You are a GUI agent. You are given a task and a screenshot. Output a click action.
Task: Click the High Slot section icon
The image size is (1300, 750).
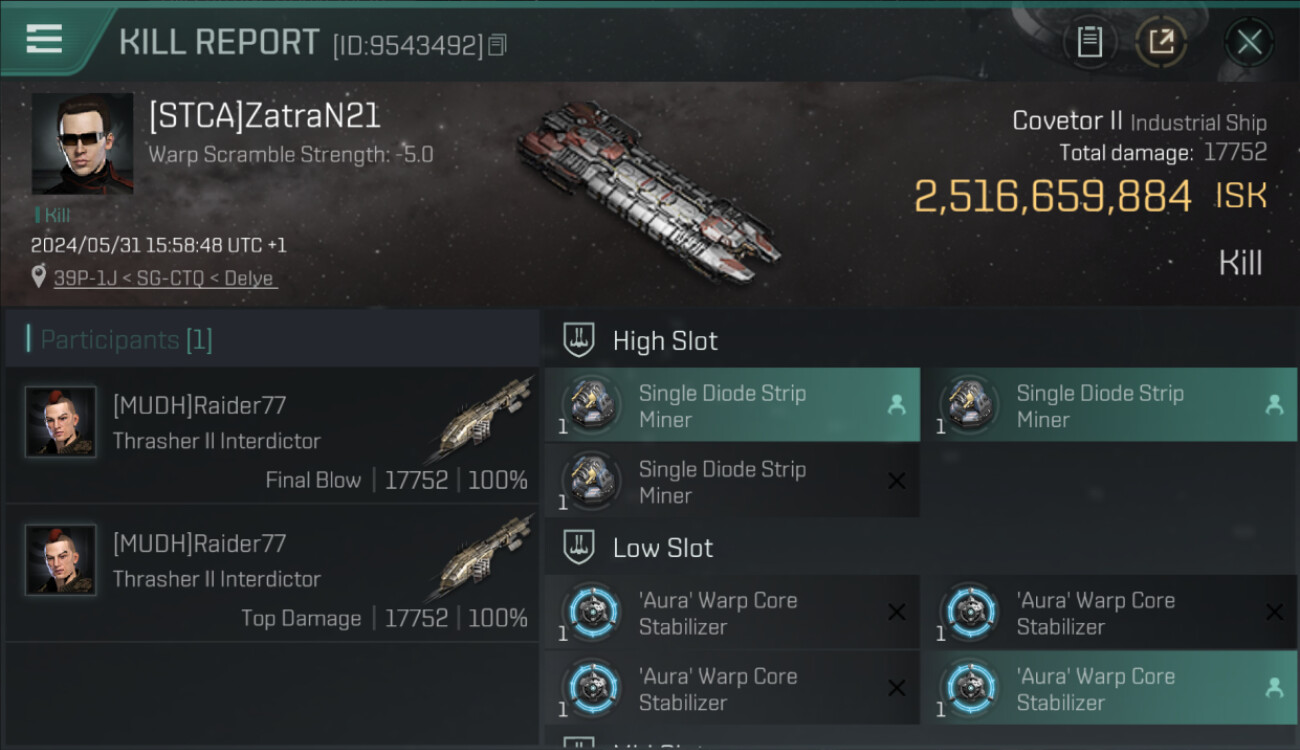(x=580, y=340)
